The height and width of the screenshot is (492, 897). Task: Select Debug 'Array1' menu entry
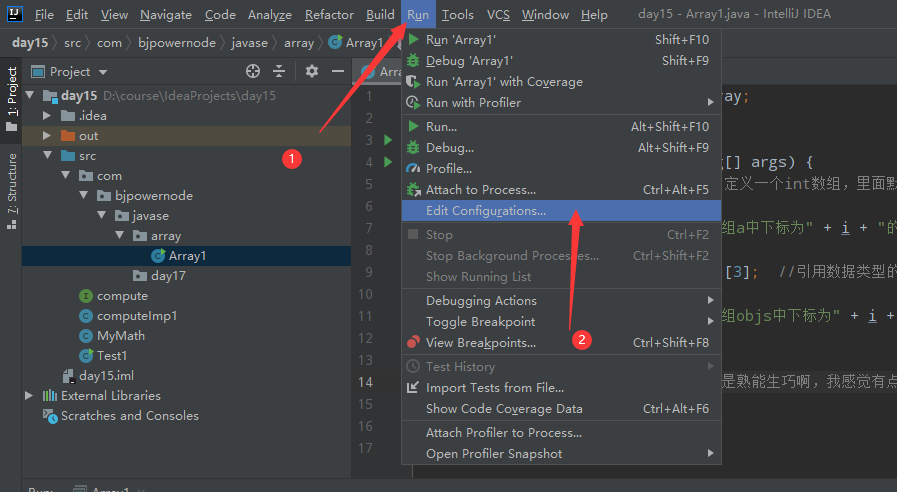pos(561,61)
